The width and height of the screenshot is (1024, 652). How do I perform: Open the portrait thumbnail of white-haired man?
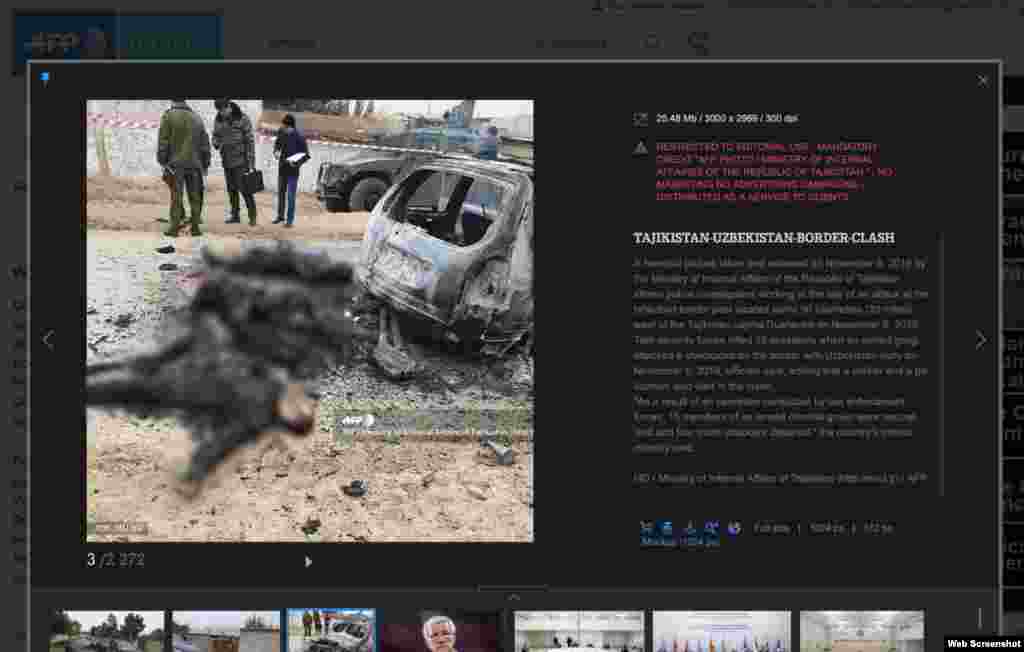point(440,631)
